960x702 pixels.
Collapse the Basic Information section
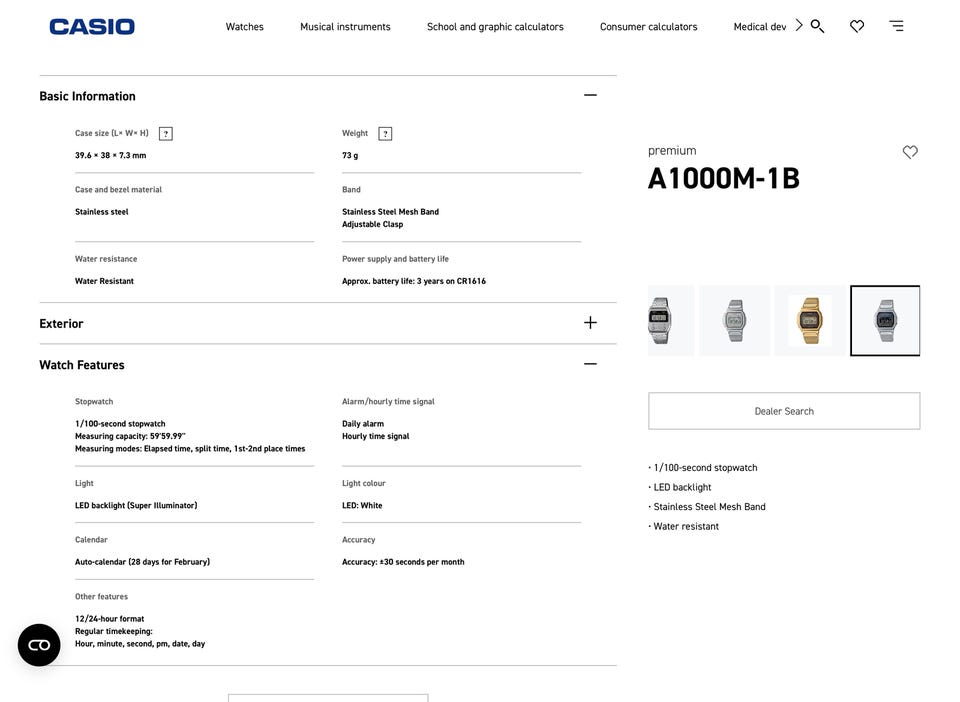point(590,96)
